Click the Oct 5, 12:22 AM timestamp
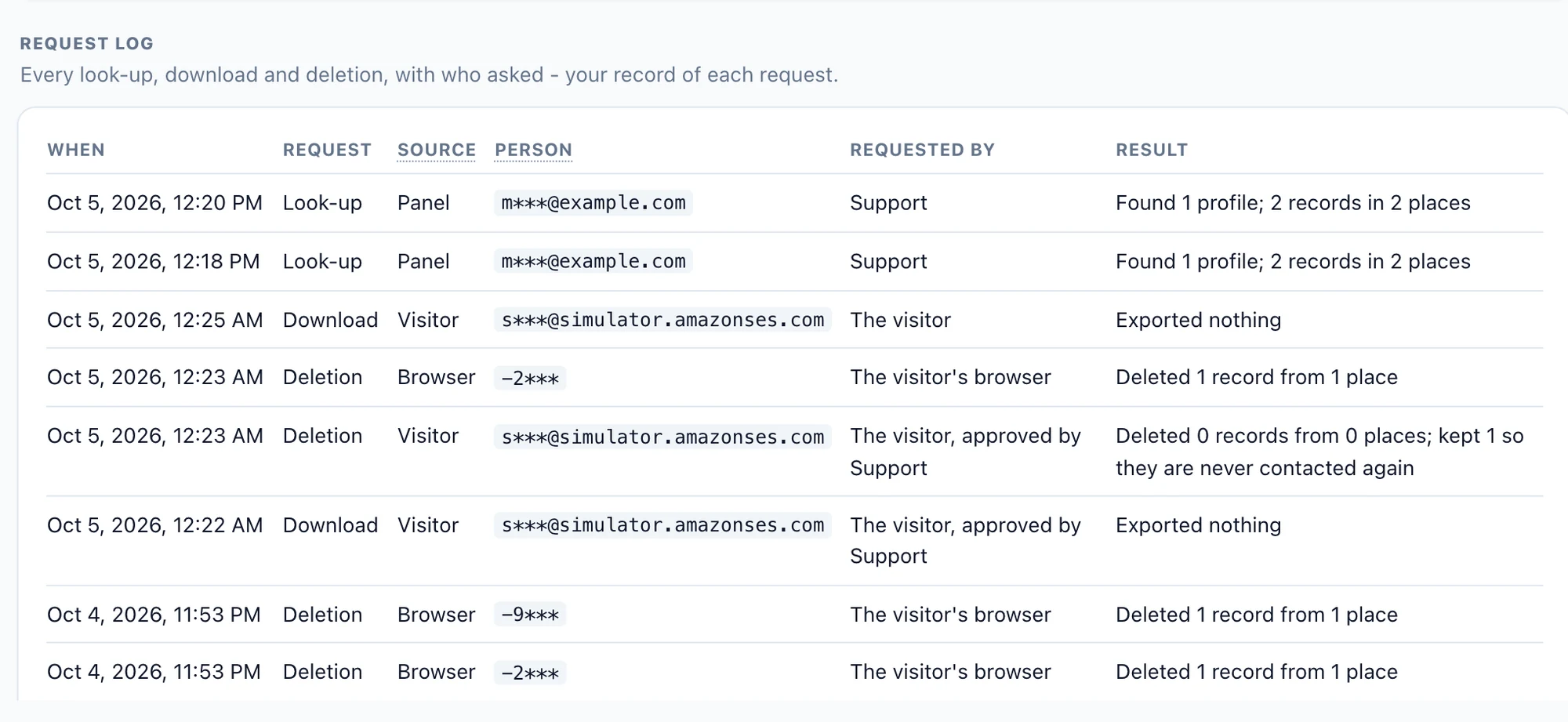Viewport: 1568px width, 722px height. coord(154,525)
